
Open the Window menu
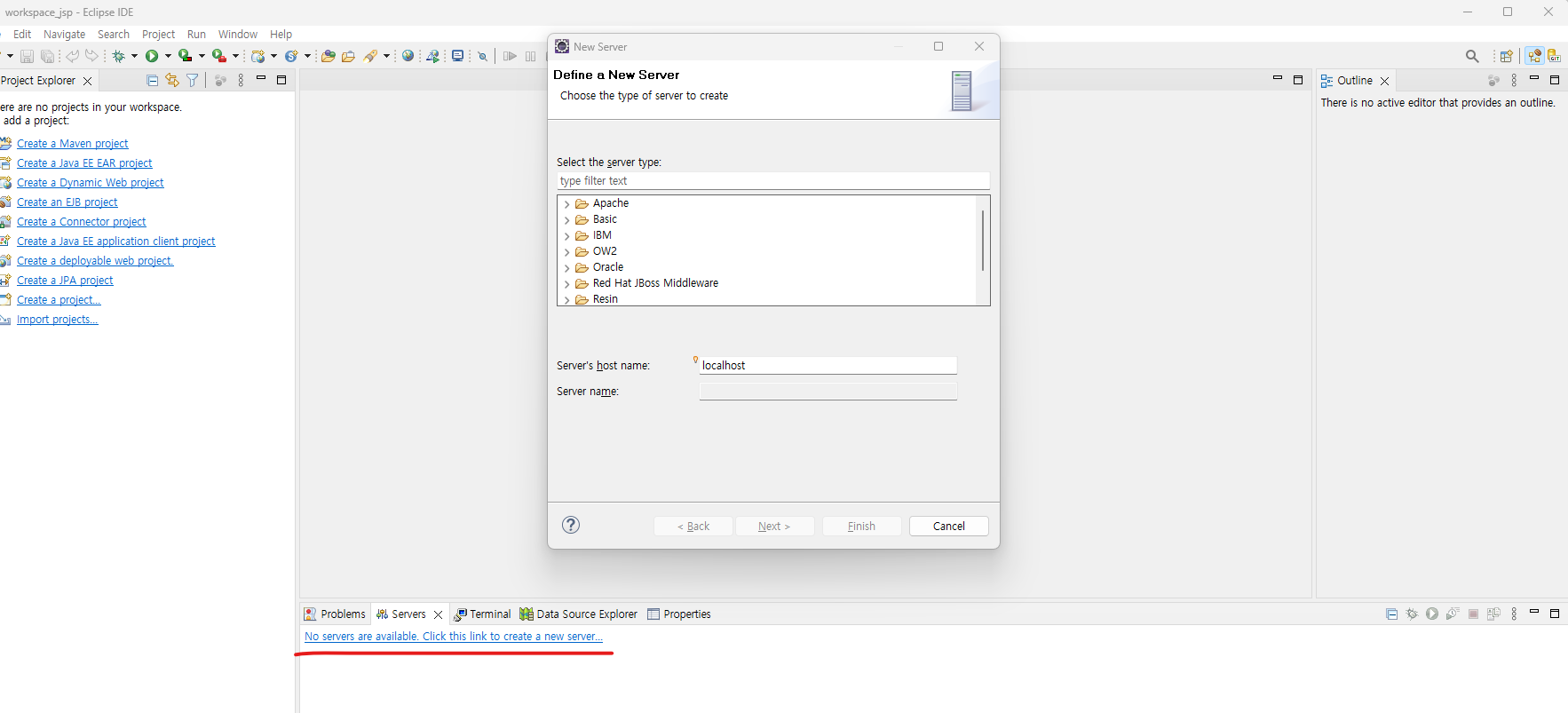238,34
